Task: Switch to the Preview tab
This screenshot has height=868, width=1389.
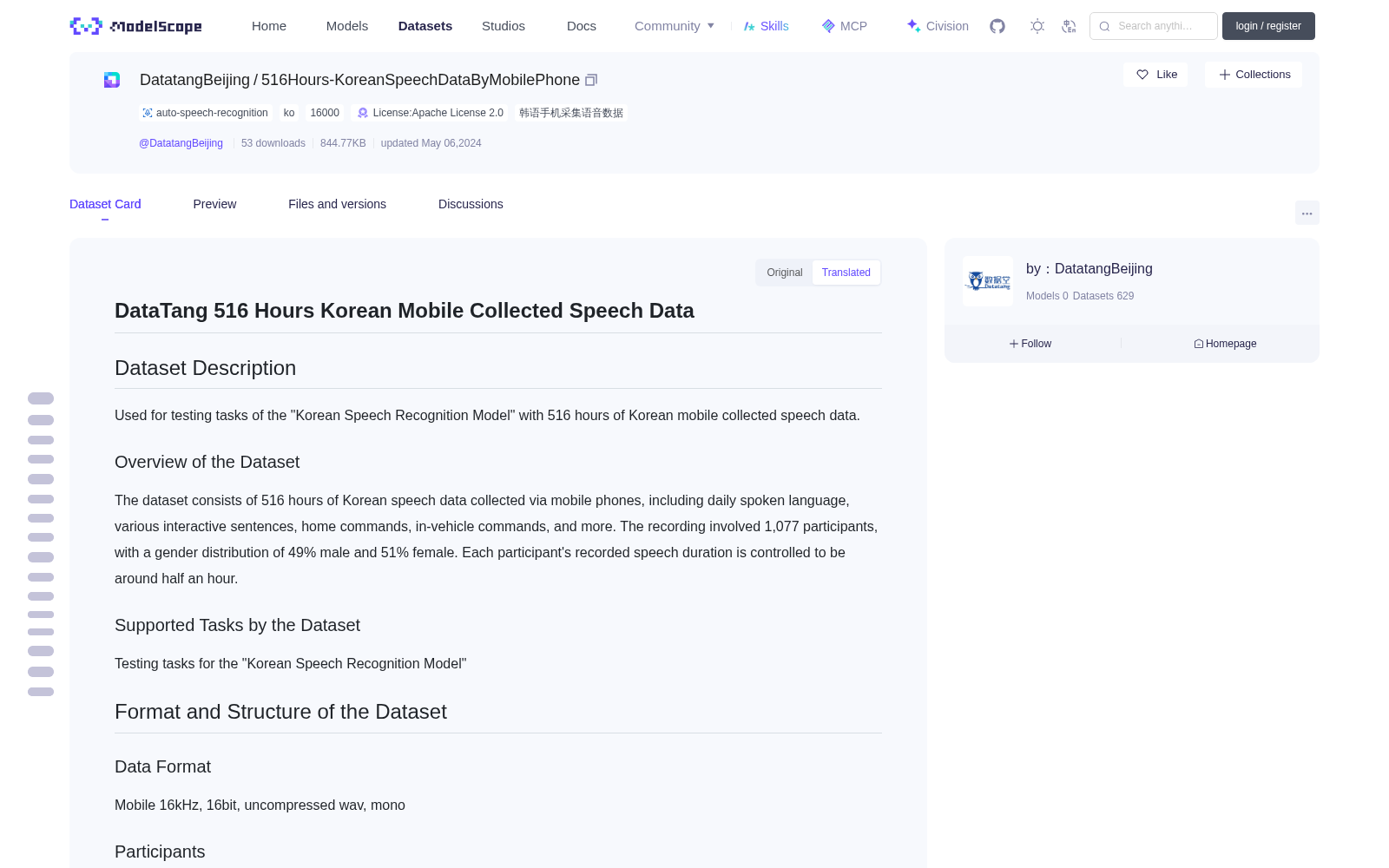Action: coord(214,204)
